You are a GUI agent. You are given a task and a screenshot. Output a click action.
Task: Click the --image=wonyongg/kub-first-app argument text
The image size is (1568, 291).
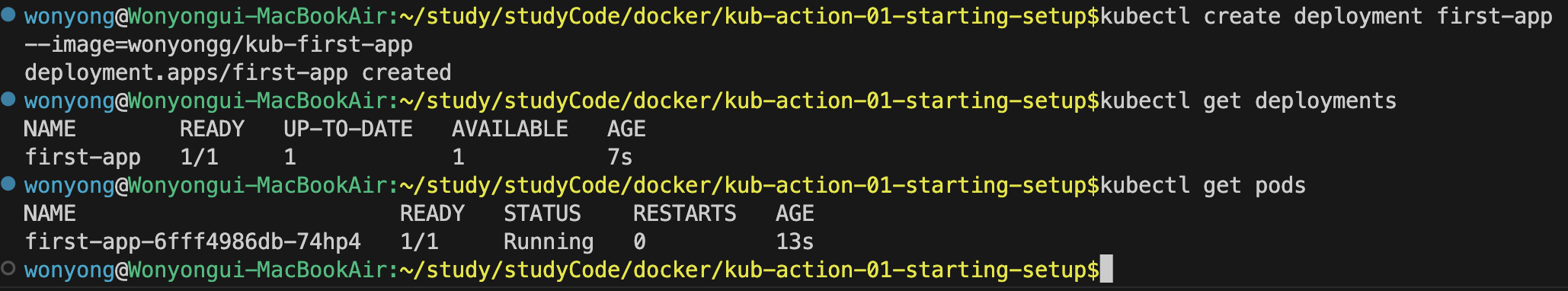click(x=219, y=45)
